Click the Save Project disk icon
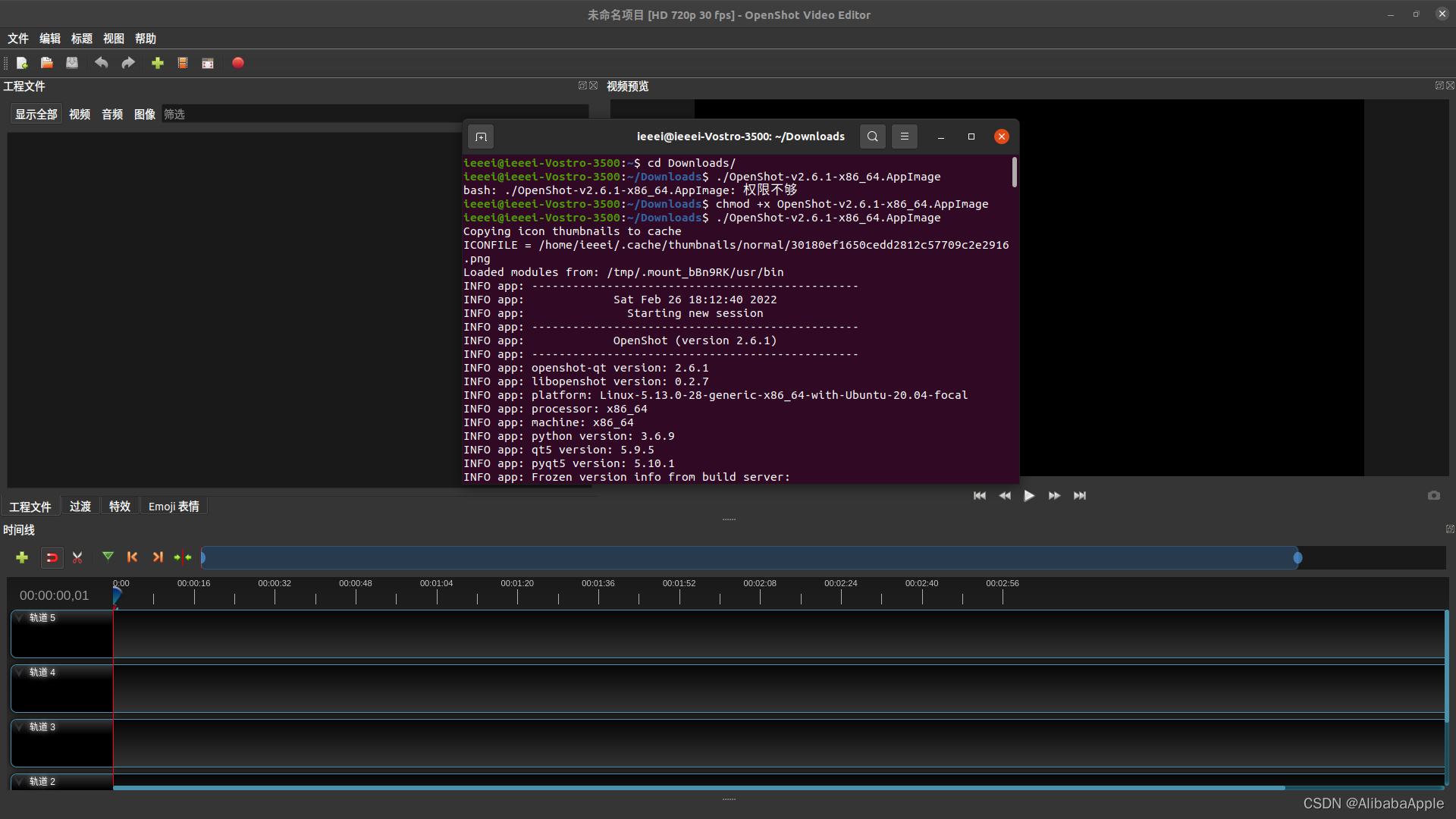This screenshot has height=819, width=1456. pos(72,63)
